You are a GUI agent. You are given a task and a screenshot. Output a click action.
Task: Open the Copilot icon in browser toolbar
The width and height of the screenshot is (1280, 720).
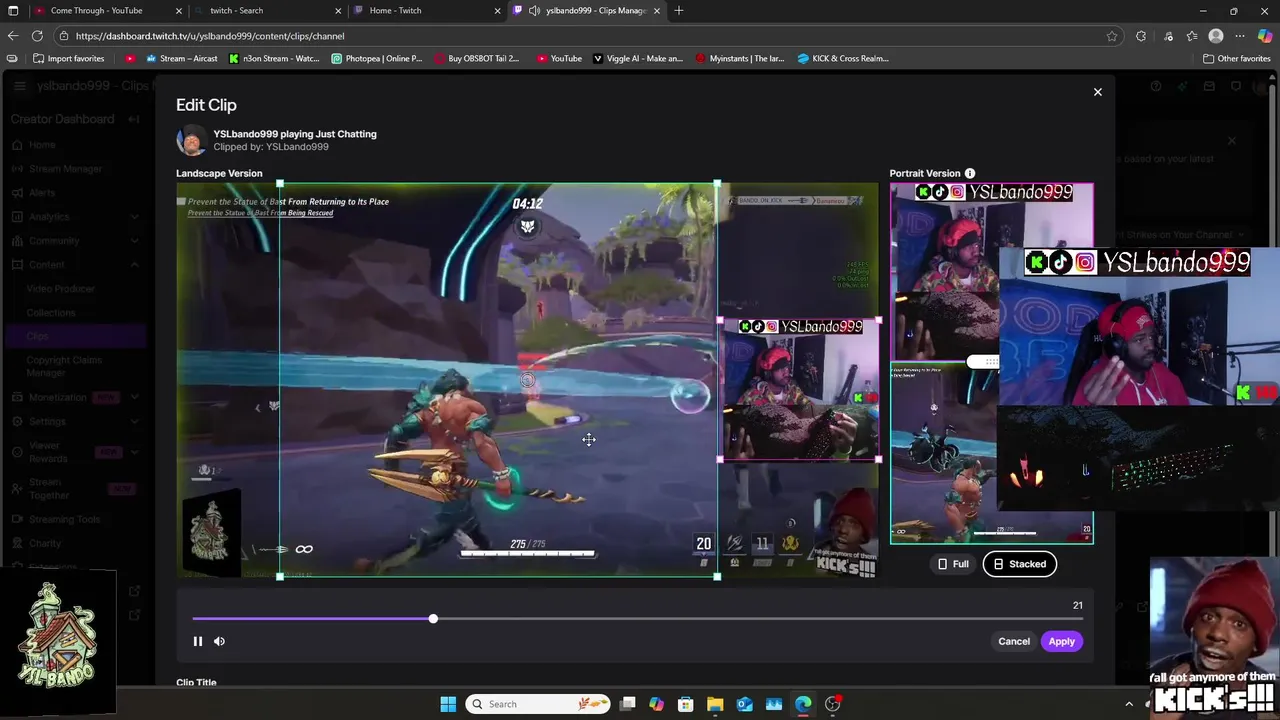click(1265, 36)
